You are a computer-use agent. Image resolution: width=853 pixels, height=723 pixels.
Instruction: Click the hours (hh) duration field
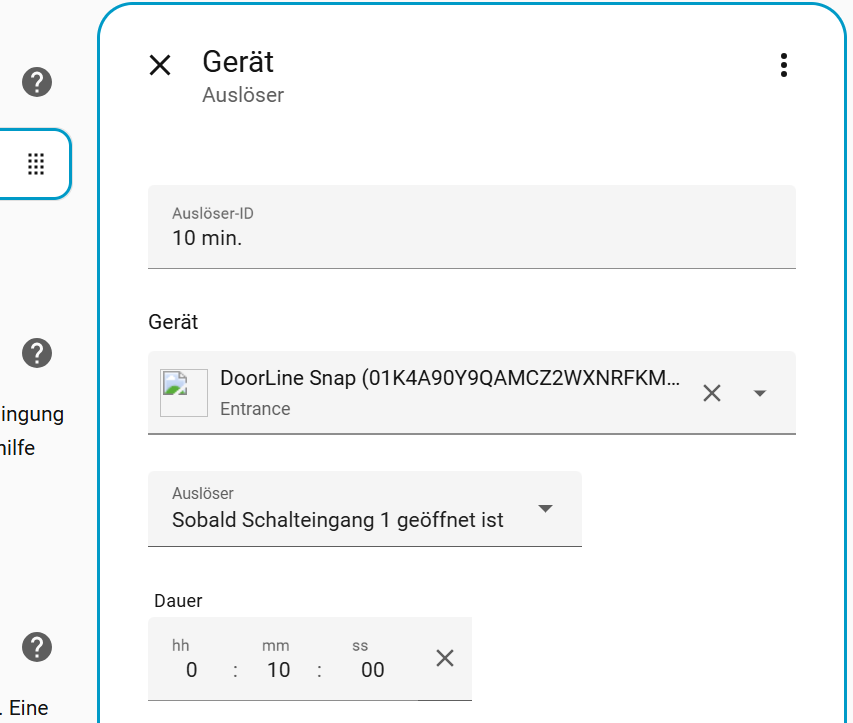coord(191,669)
